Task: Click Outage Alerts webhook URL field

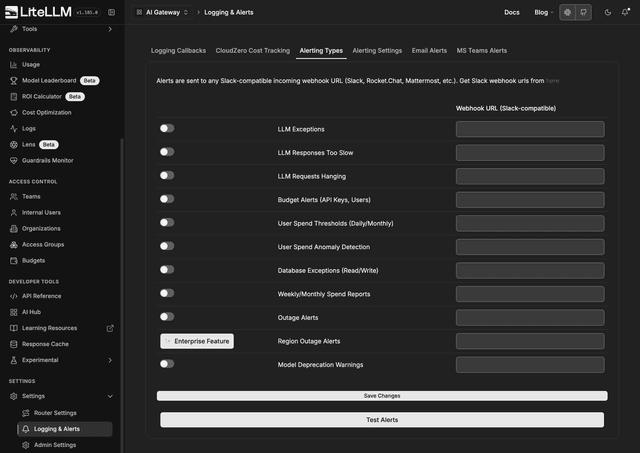Action: (x=530, y=318)
